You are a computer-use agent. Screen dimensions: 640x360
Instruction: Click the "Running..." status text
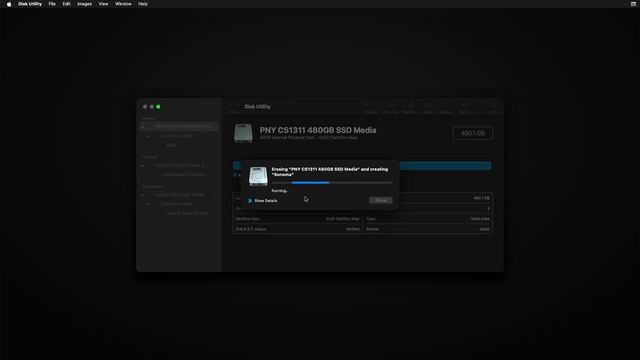tap(280, 191)
